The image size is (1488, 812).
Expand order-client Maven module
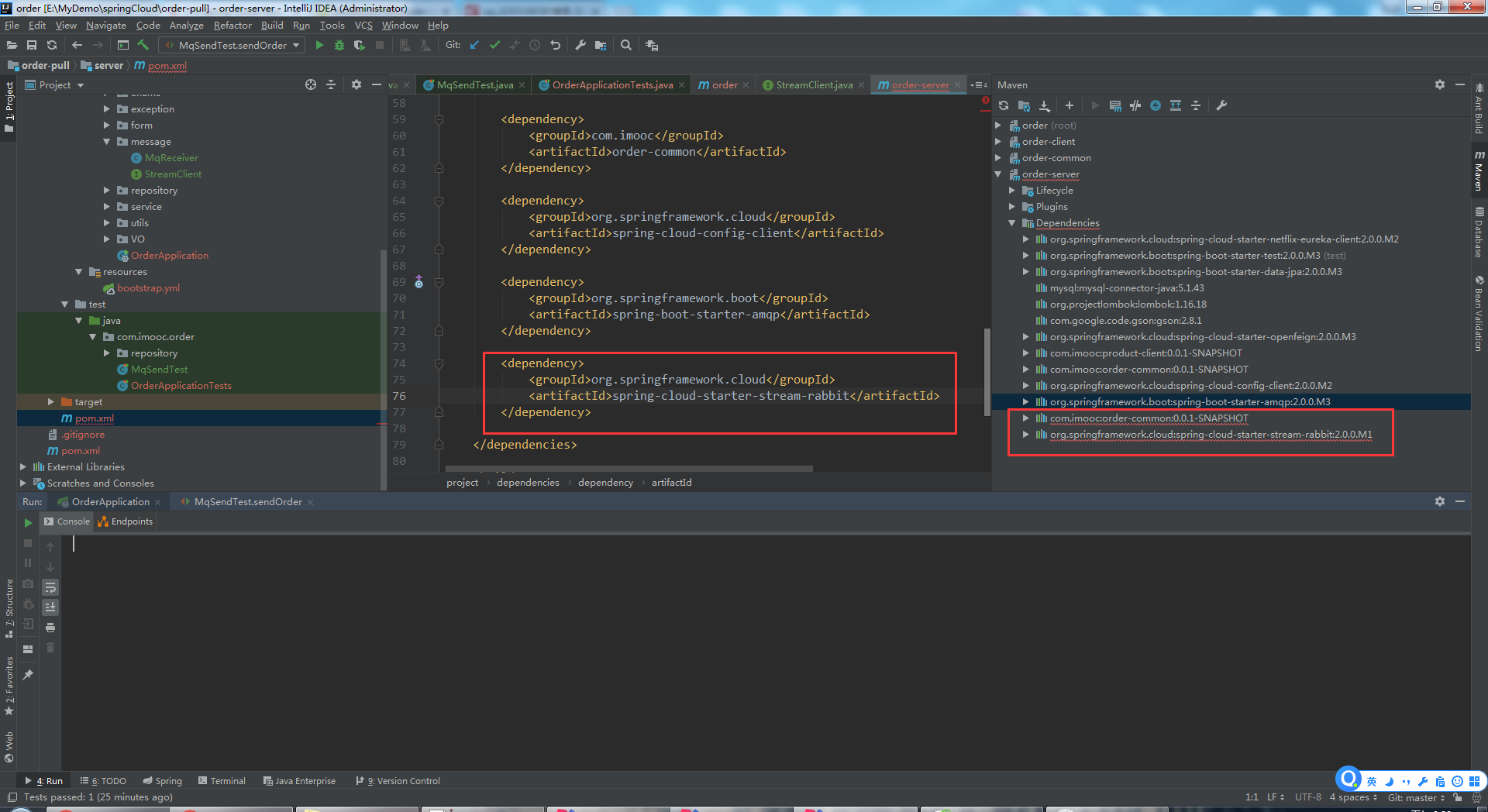[x=998, y=142]
